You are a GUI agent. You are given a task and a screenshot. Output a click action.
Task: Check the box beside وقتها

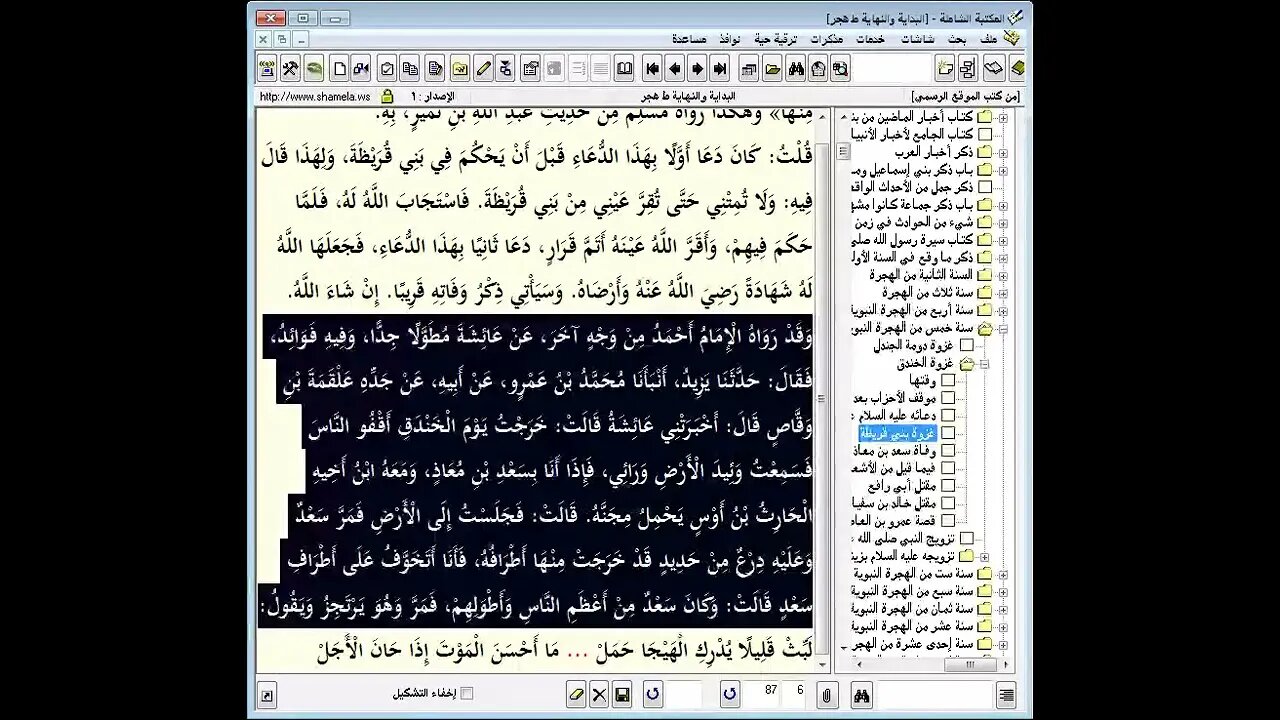coord(948,381)
